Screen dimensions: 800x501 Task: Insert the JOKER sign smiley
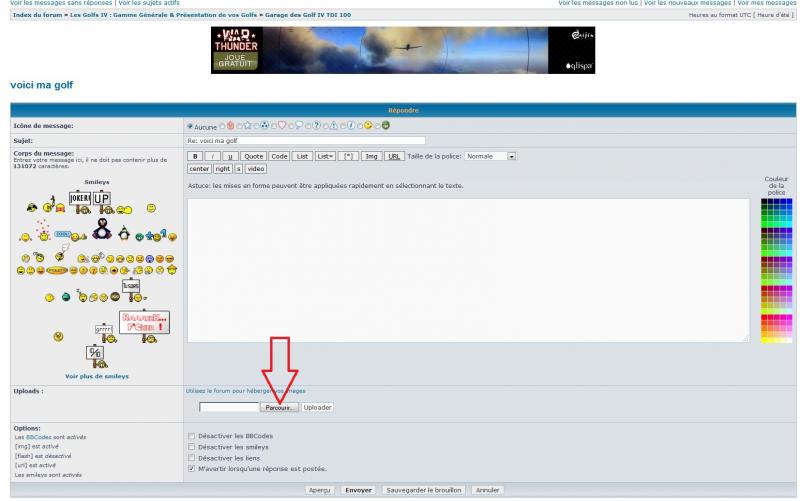80,203
